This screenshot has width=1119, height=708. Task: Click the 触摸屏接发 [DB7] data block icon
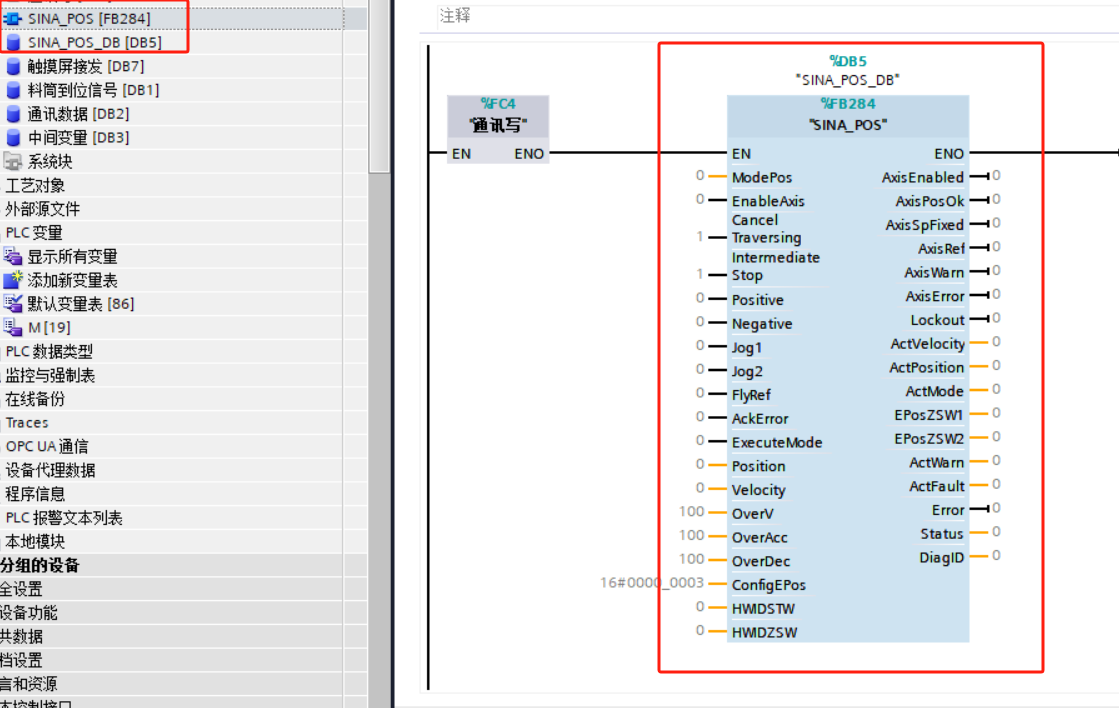point(13,66)
